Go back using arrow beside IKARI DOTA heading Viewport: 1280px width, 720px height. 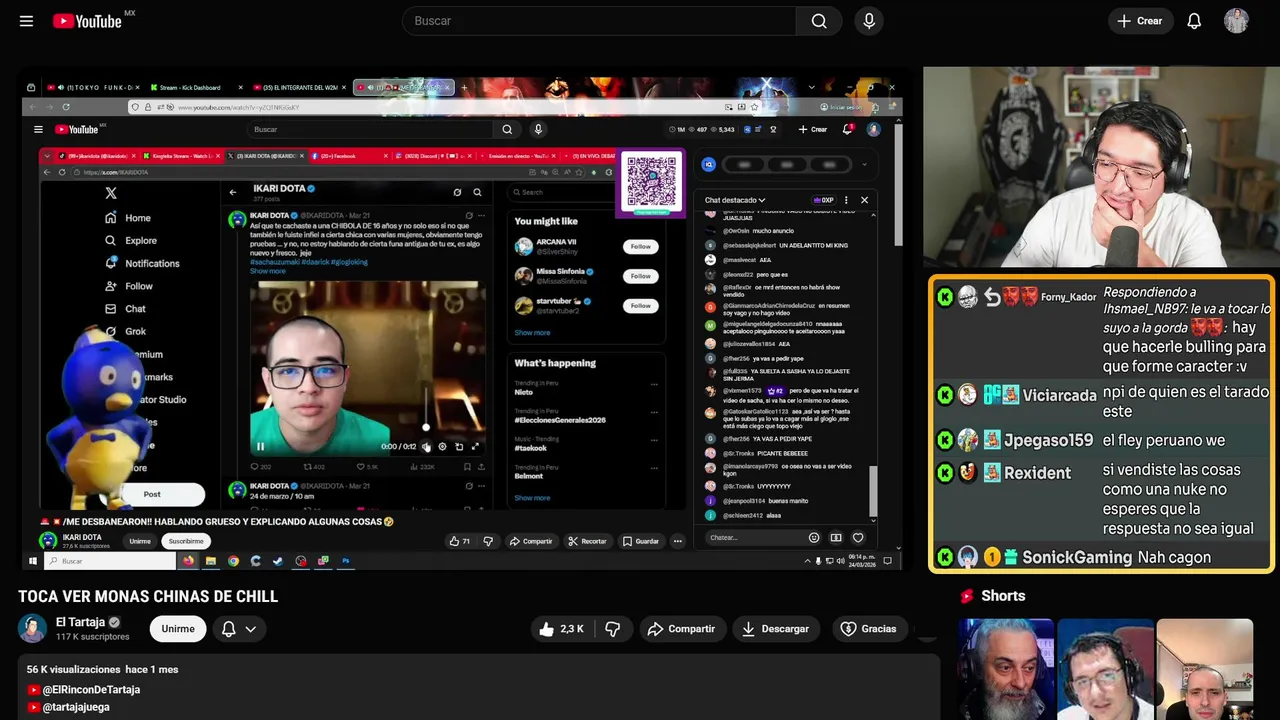[233, 192]
